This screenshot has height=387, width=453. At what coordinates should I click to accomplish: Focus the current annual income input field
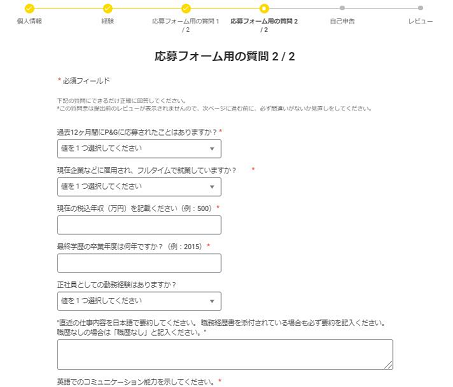(139, 225)
